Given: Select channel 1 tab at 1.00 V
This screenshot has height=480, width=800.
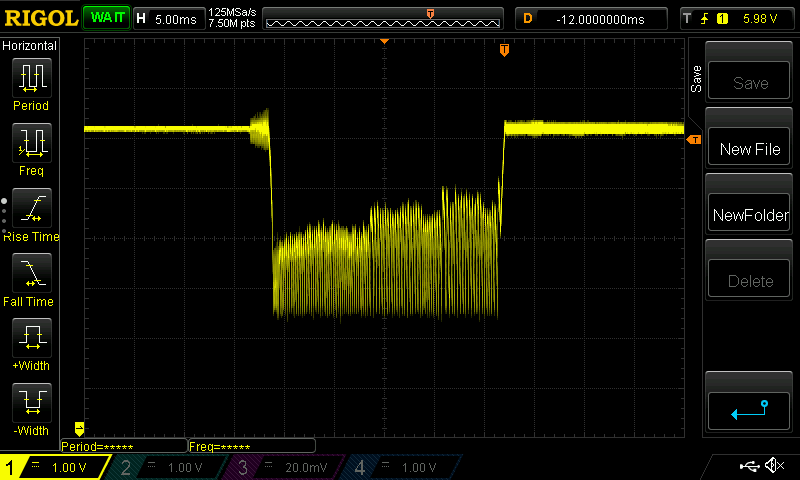Looking at the screenshot, I should [55, 467].
